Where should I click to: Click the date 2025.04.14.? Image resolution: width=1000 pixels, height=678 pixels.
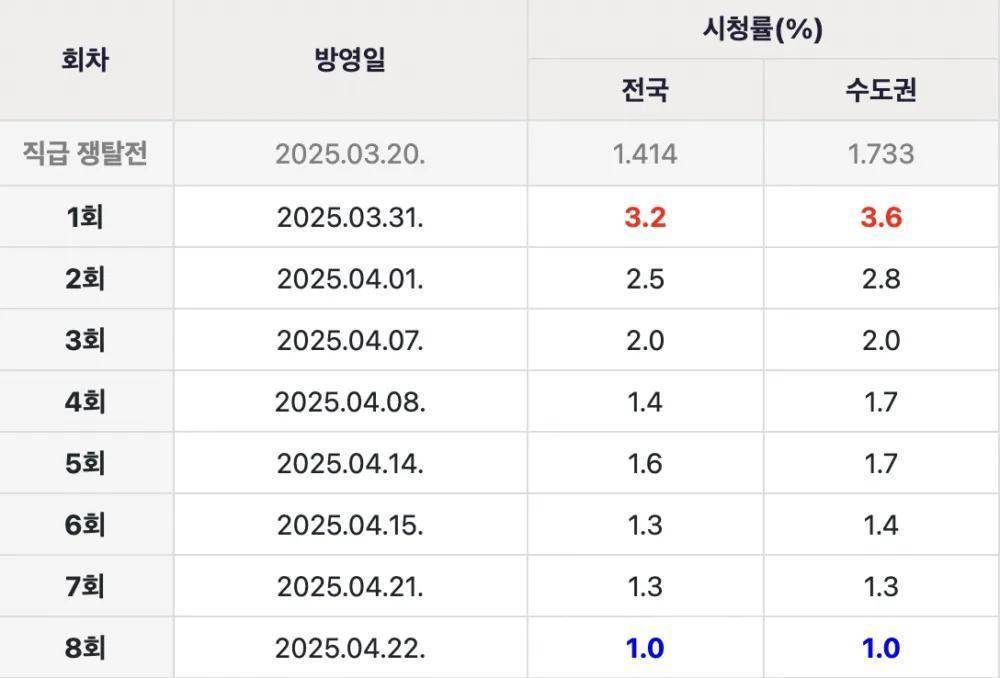[350, 464]
